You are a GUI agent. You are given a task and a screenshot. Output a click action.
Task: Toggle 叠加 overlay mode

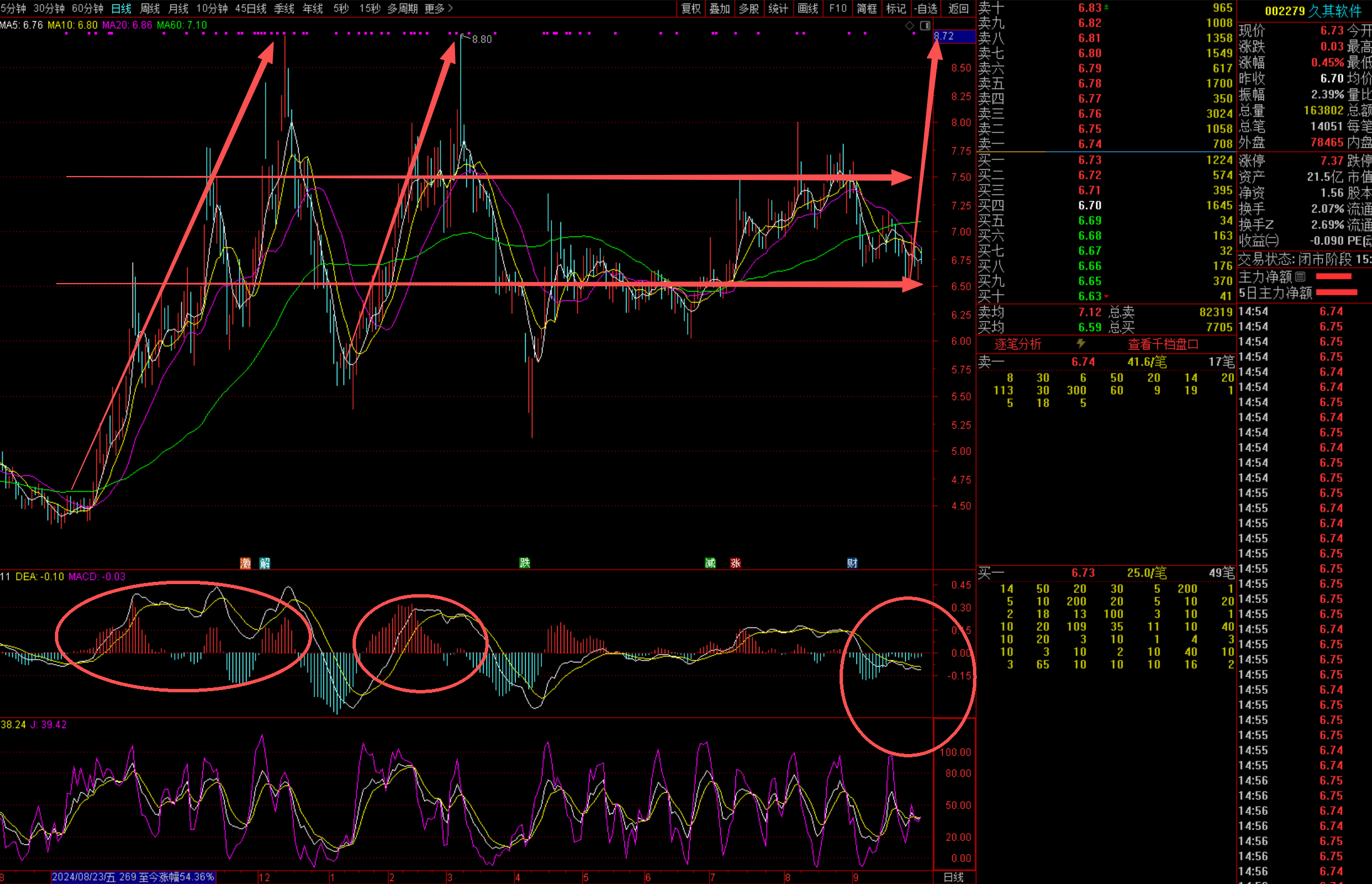[720, 8]
